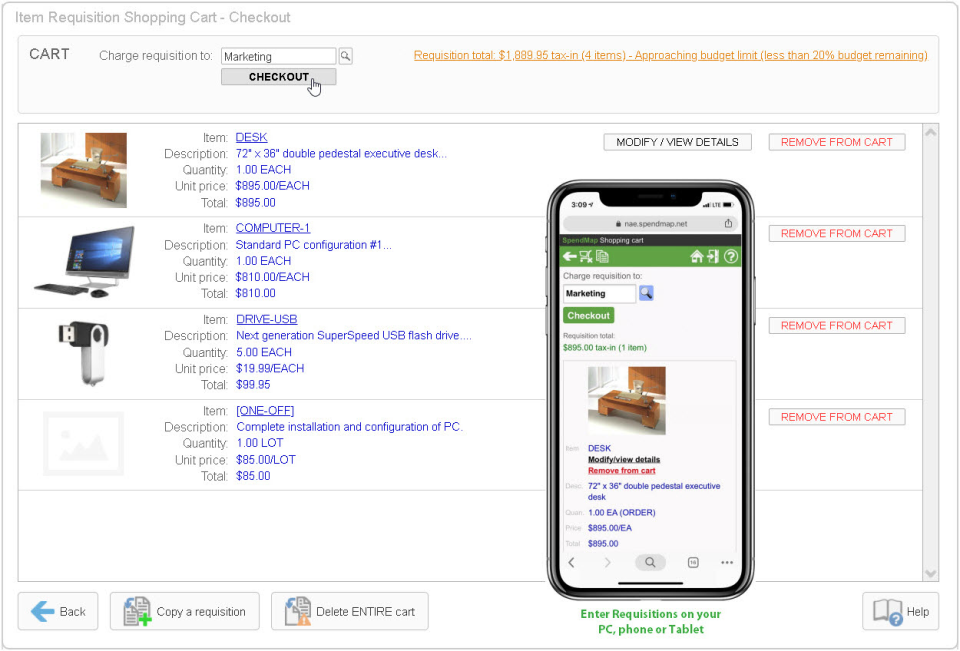Tap the logout icon on the phone toolbar
The width and height of the screenshot is (960, 651).
(x=712, y=257)
